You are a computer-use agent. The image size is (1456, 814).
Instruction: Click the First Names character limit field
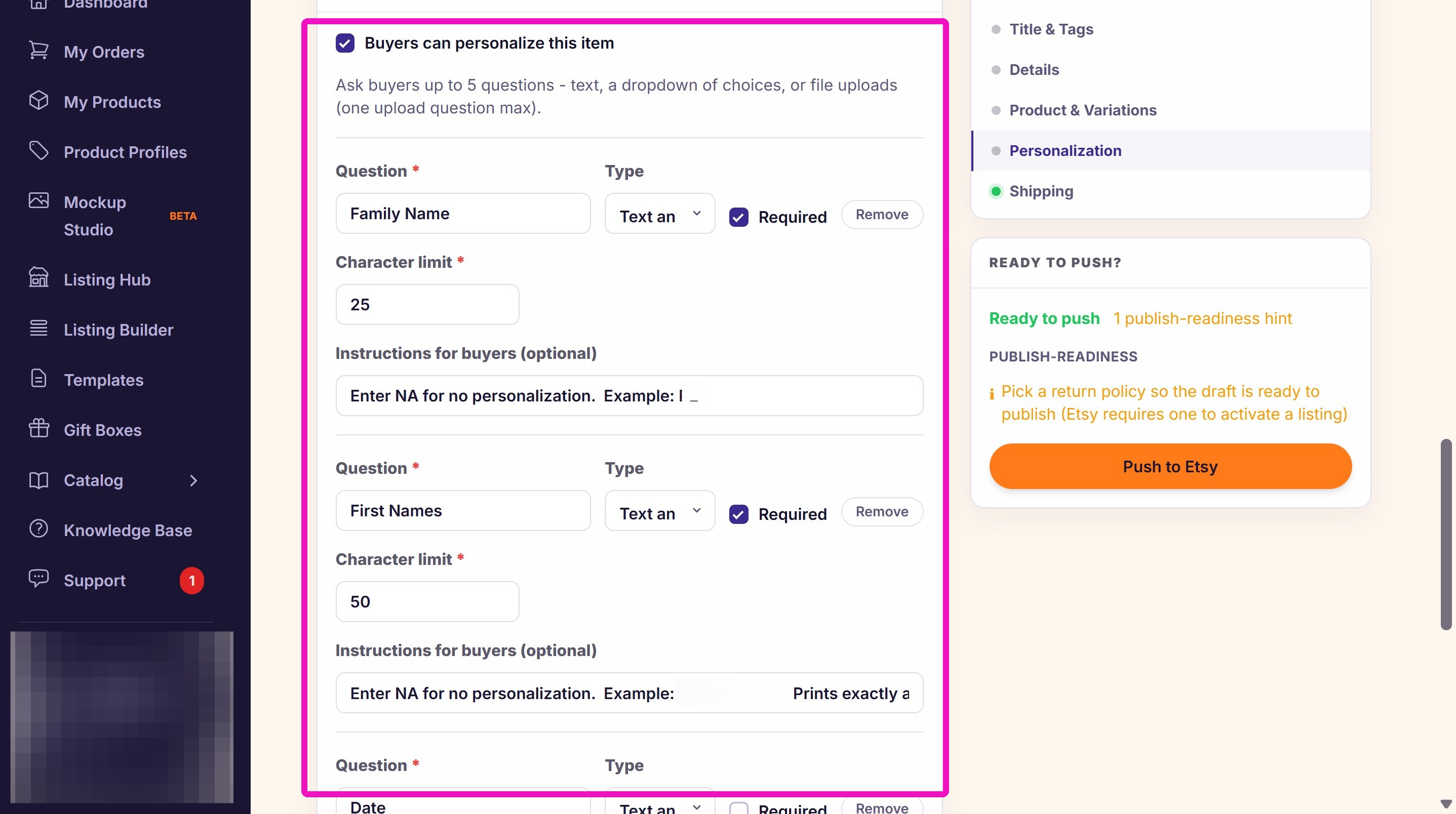pos(427,602)
